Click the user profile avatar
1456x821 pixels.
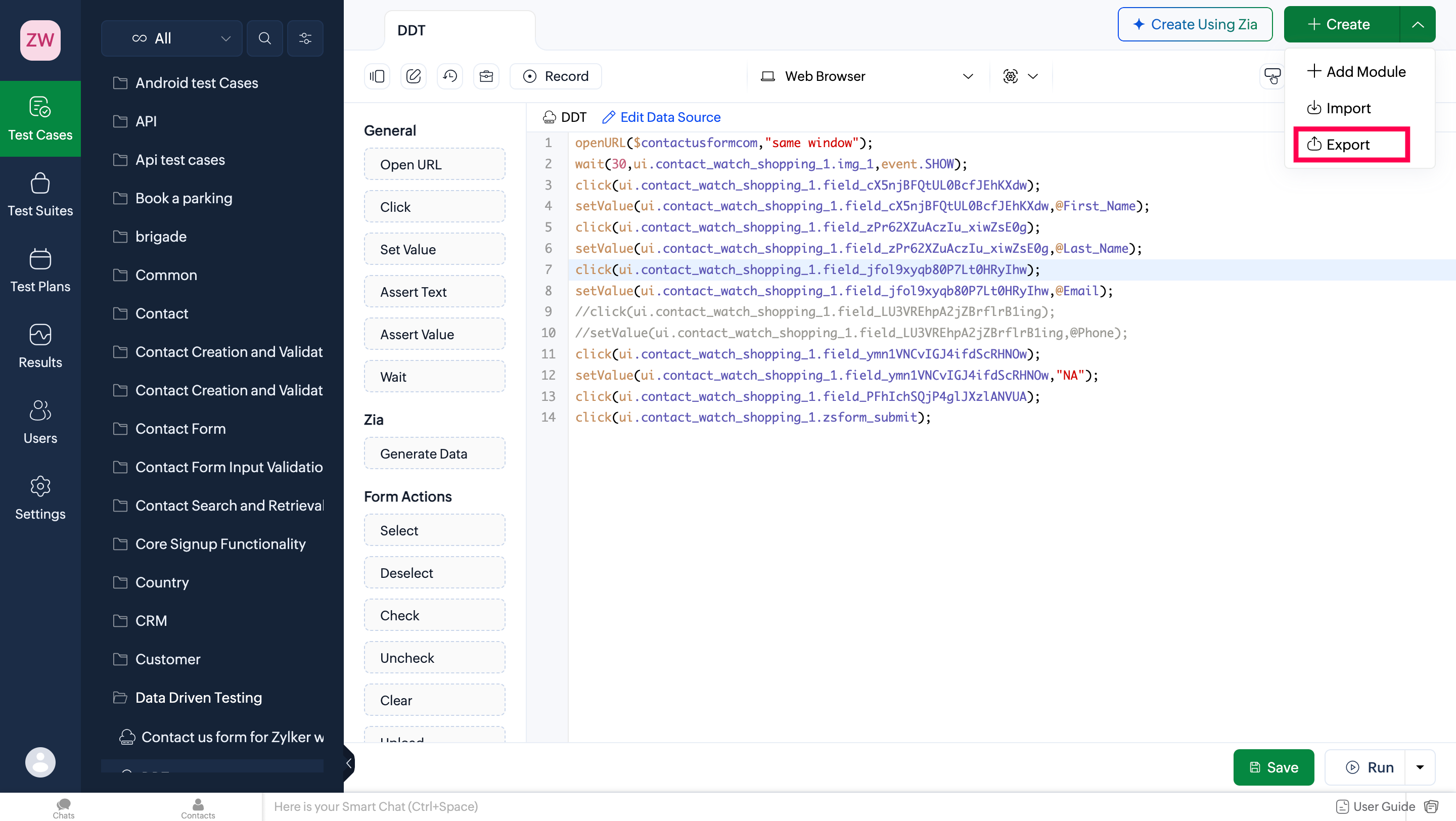40,762
